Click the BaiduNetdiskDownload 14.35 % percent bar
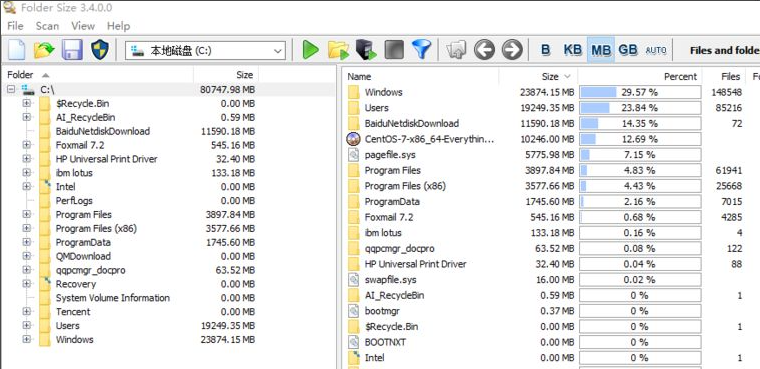 pos(640,123)
